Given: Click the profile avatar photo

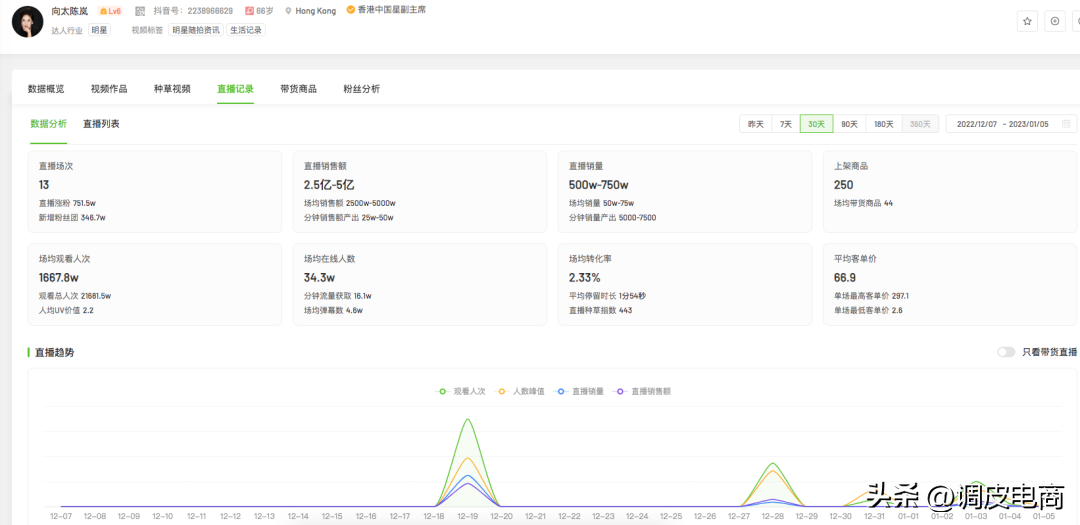Looking at the screenshot, I should (x=28, y=21).
